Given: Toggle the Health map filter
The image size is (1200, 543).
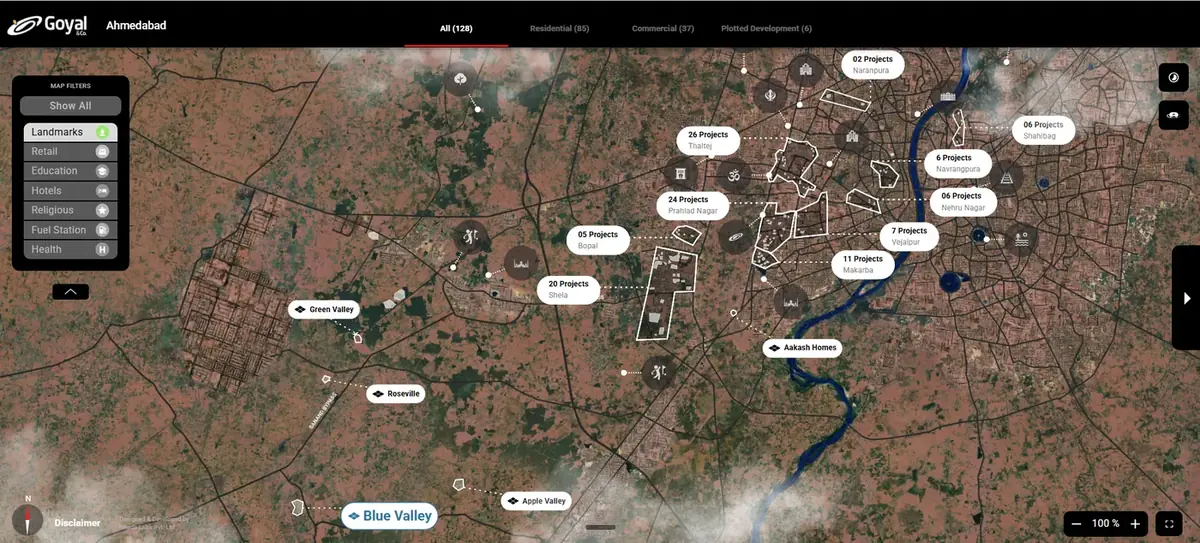Looking at the screenshot, I should pos(70,249).
